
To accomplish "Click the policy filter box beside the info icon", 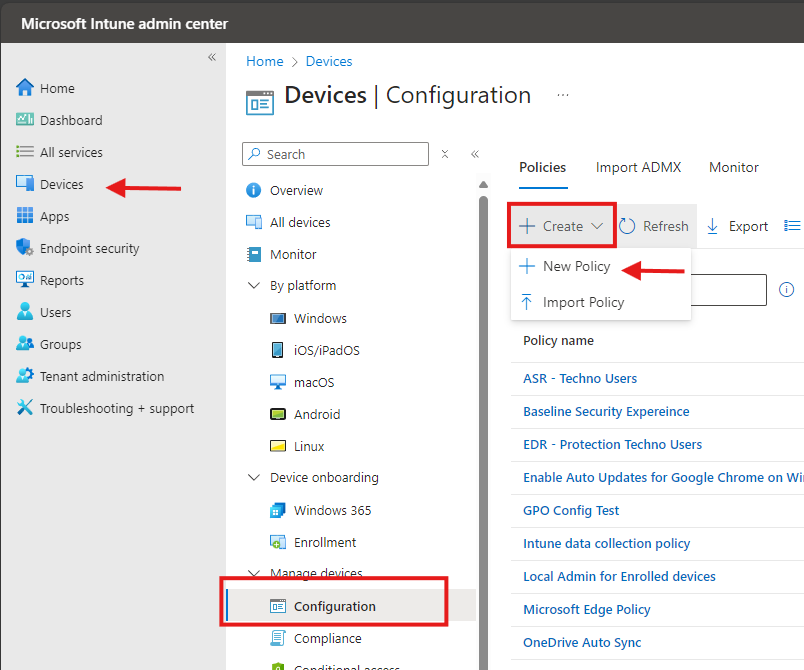I will point(729,290).
